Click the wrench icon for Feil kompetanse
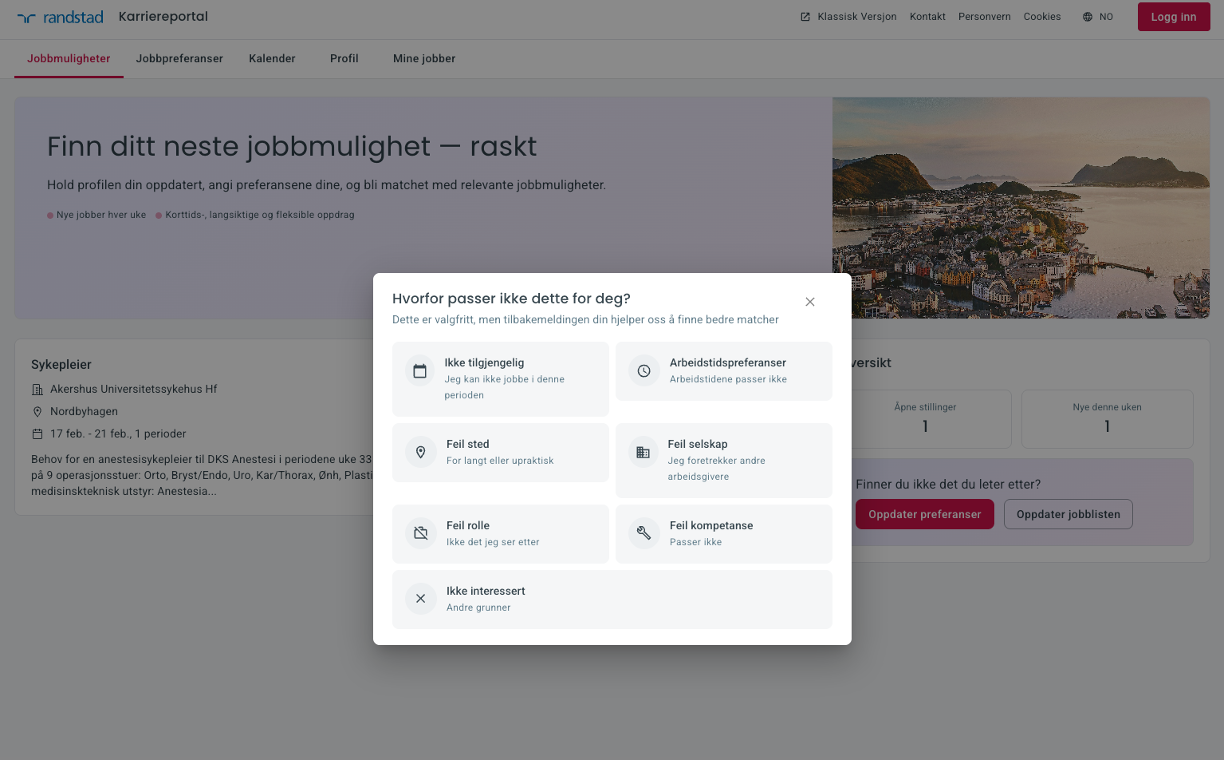The height and width of the screenshot is (760, 1224). tap(644, 533)
